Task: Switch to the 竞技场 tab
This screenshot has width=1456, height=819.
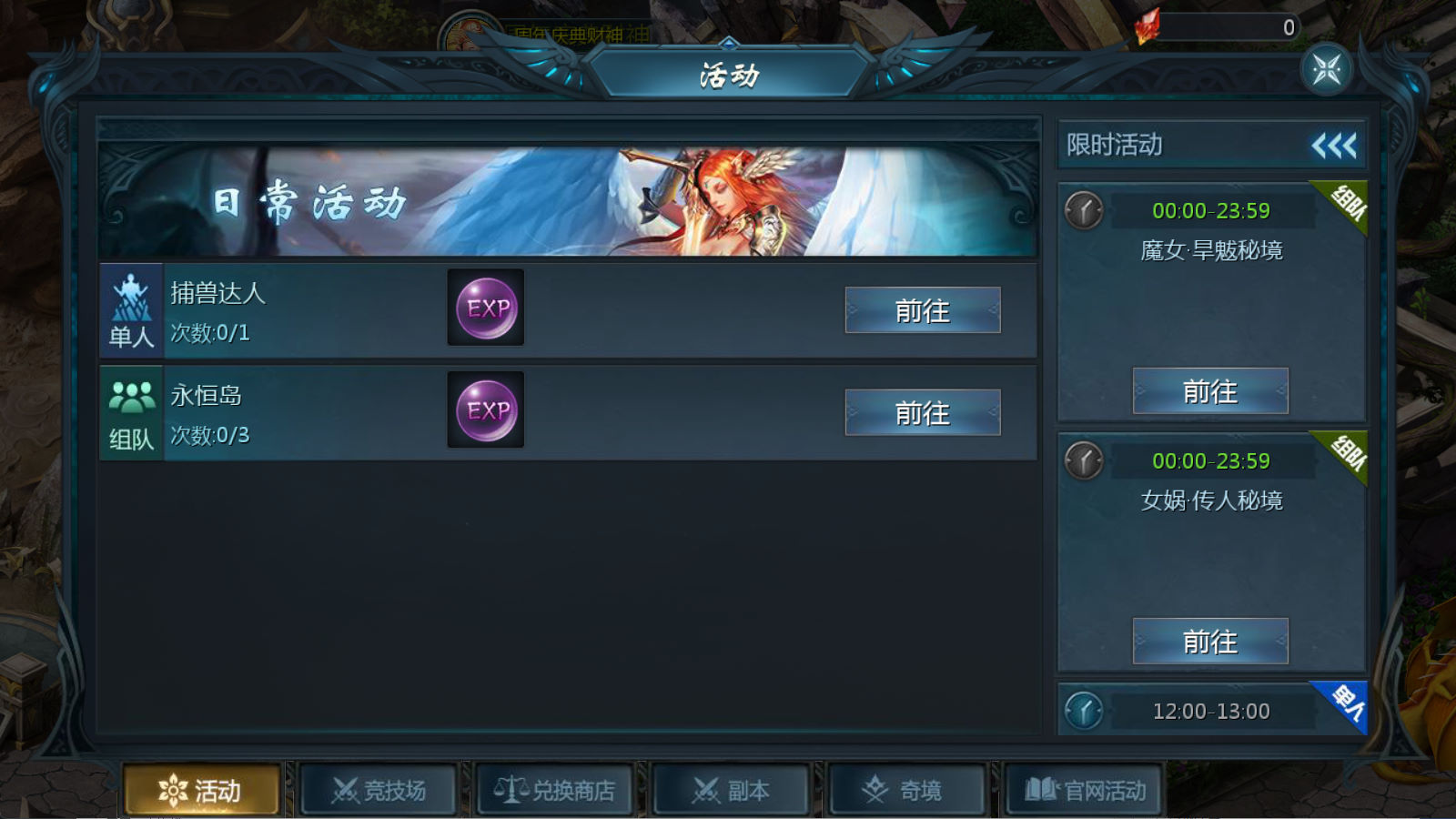Action: coord(379,790)
